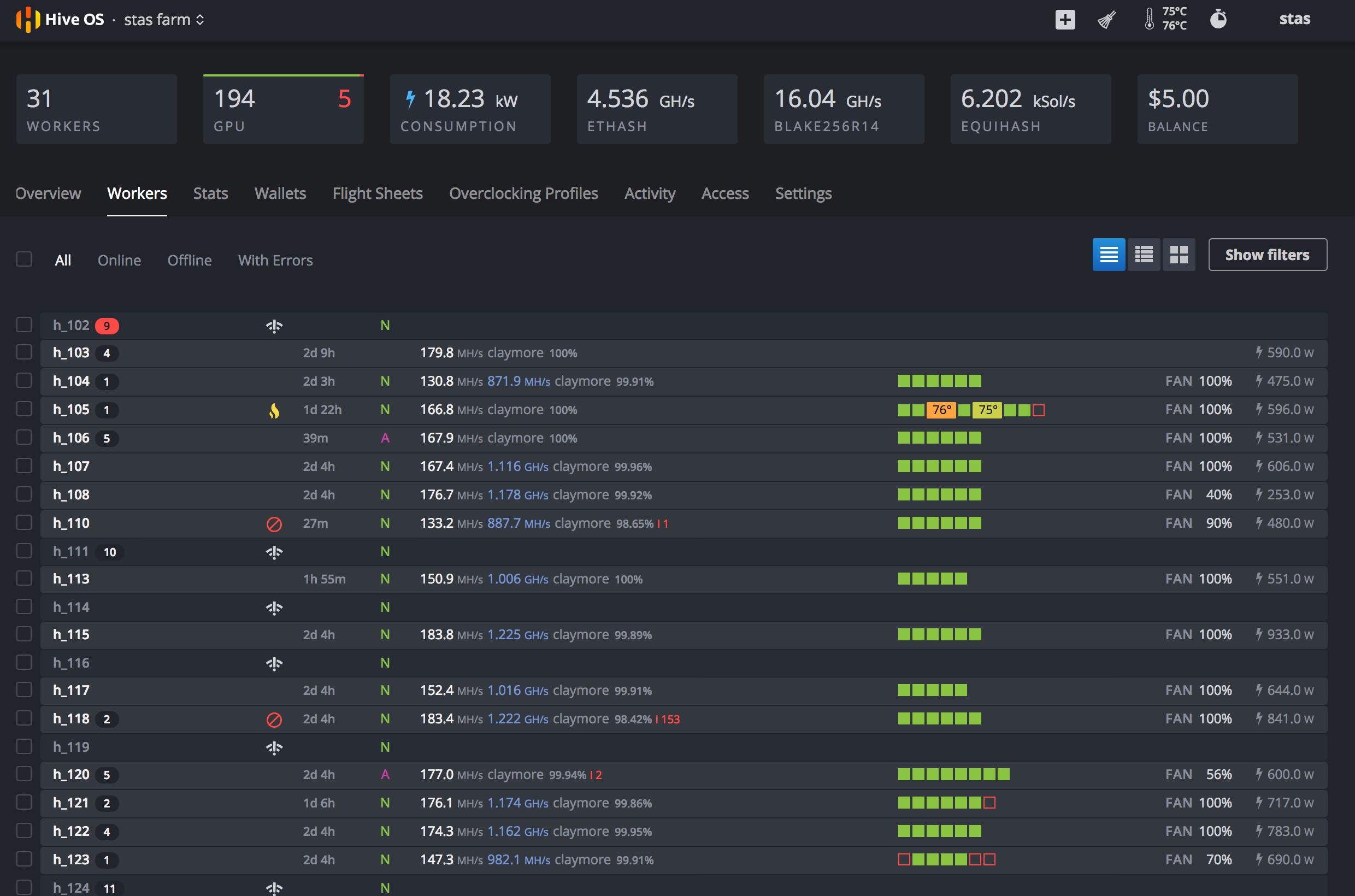Viewport: 1355px width, 896px height.
Task: Open the Wallets section
Action: point(281,192)
